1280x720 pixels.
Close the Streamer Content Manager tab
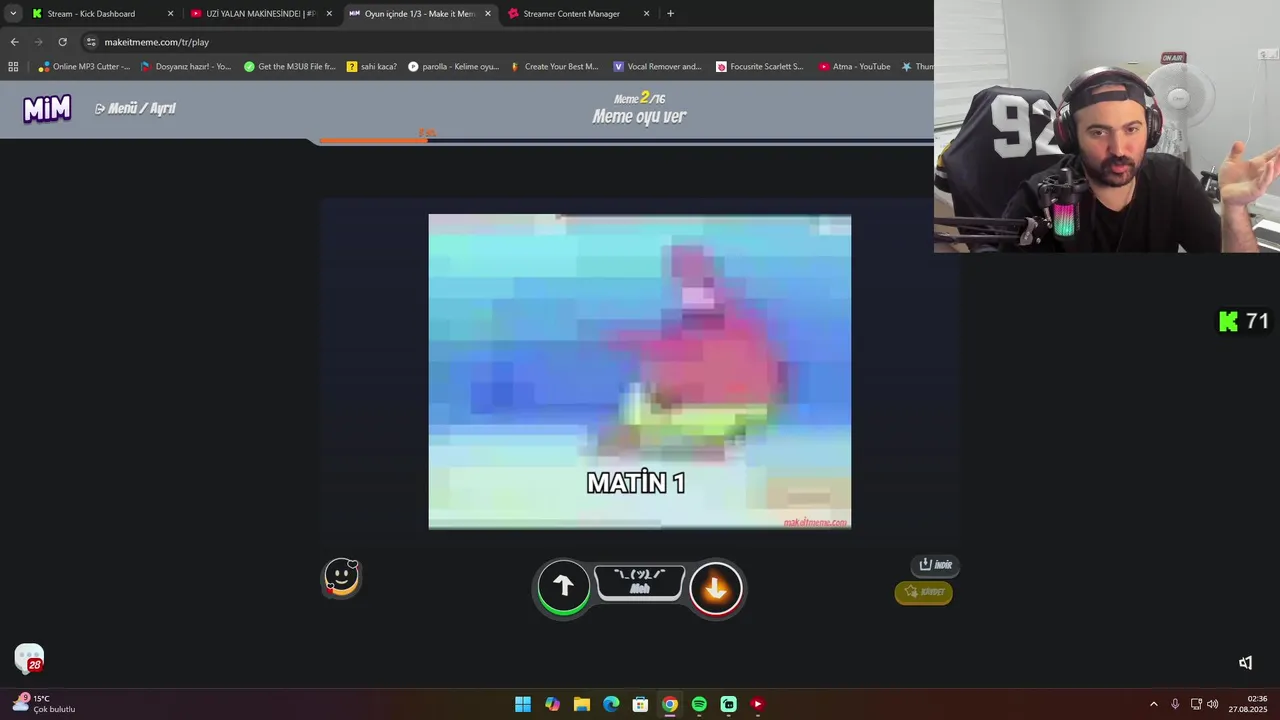click(x=646, y=14)
